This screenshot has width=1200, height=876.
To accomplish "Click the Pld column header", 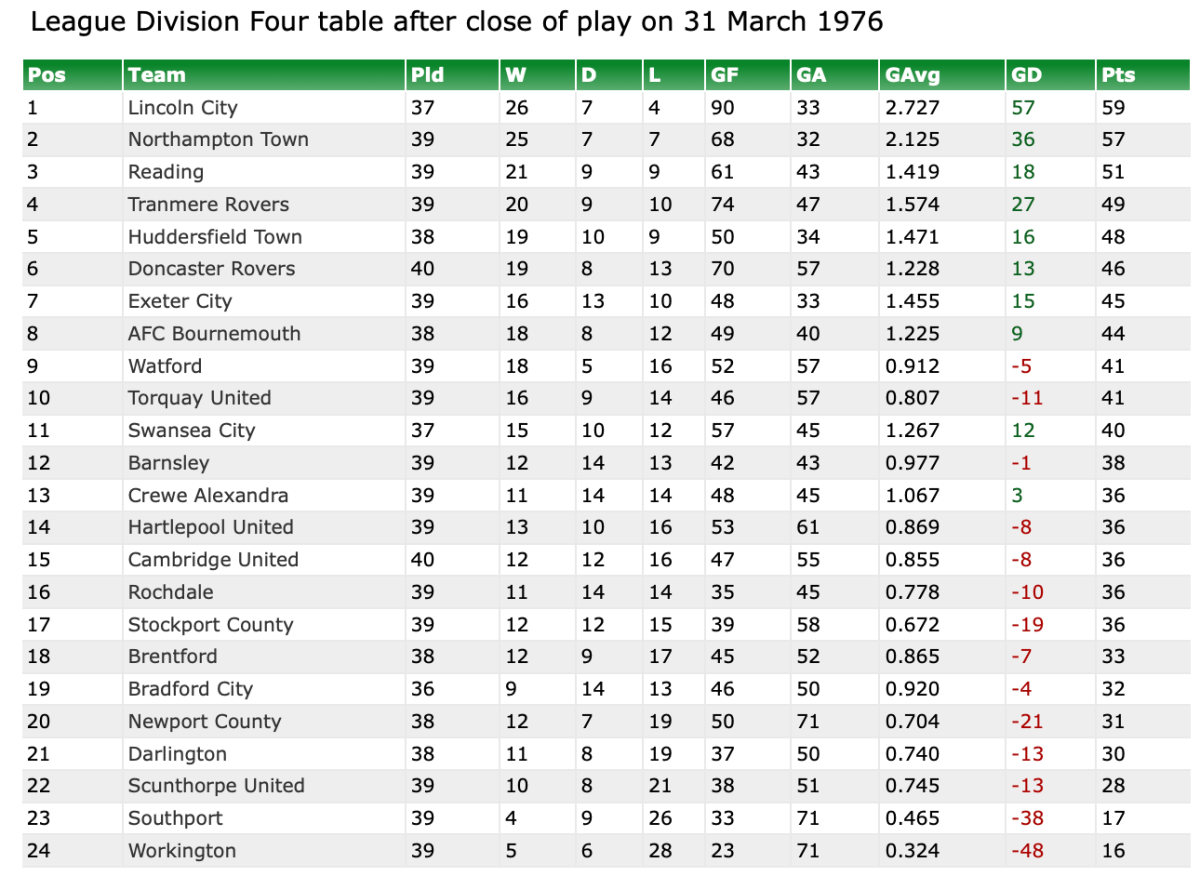I will (426, 75).
